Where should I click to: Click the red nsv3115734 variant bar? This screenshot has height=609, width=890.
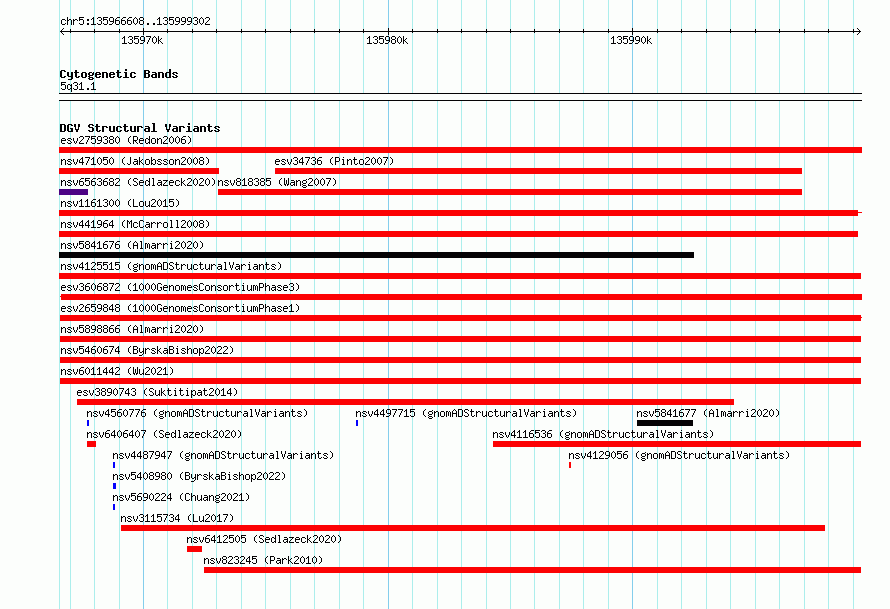473,528
